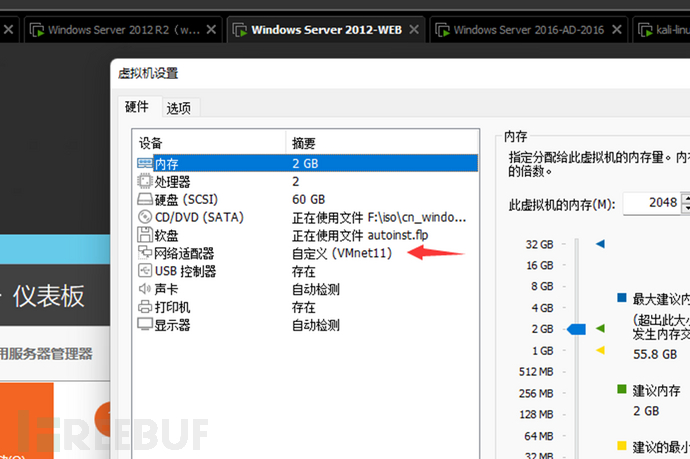Click the memory value spinner arrows
The image size is (690, 459).
685,203
